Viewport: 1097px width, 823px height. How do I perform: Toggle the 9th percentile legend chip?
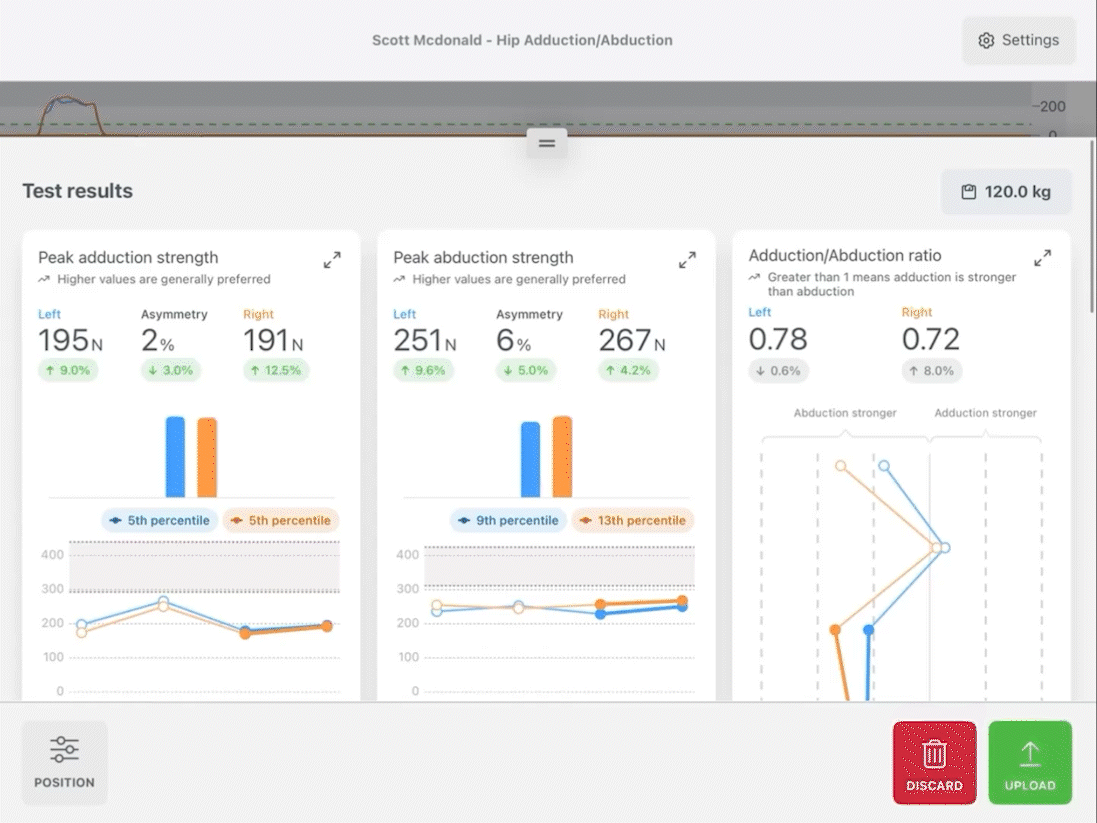click(x=509, y=521)
